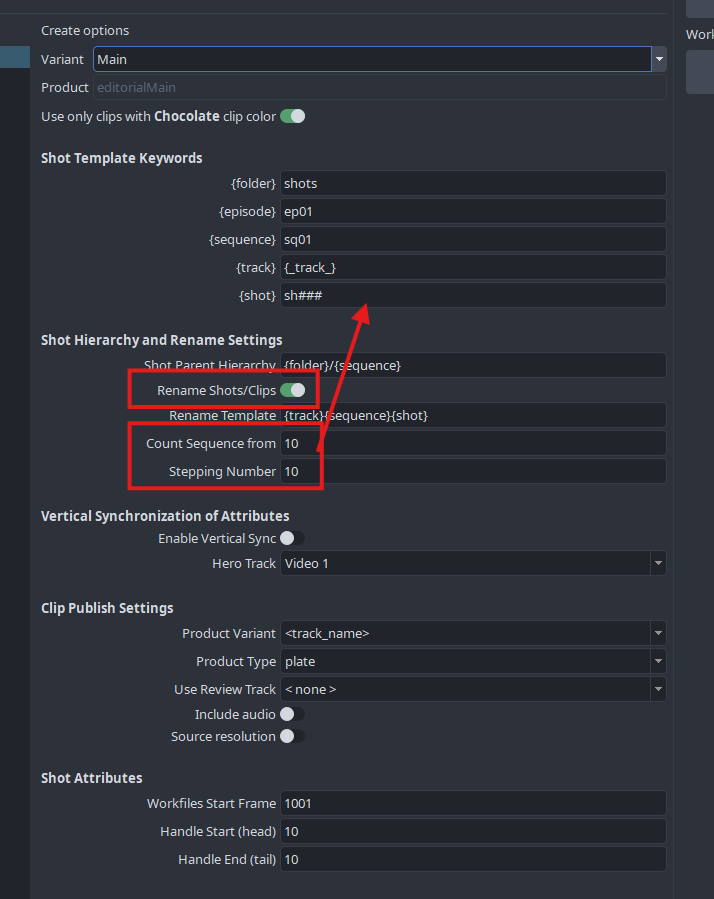Click the Workfiles Start Frame field
714x899 pixels.
coord(473,804)
